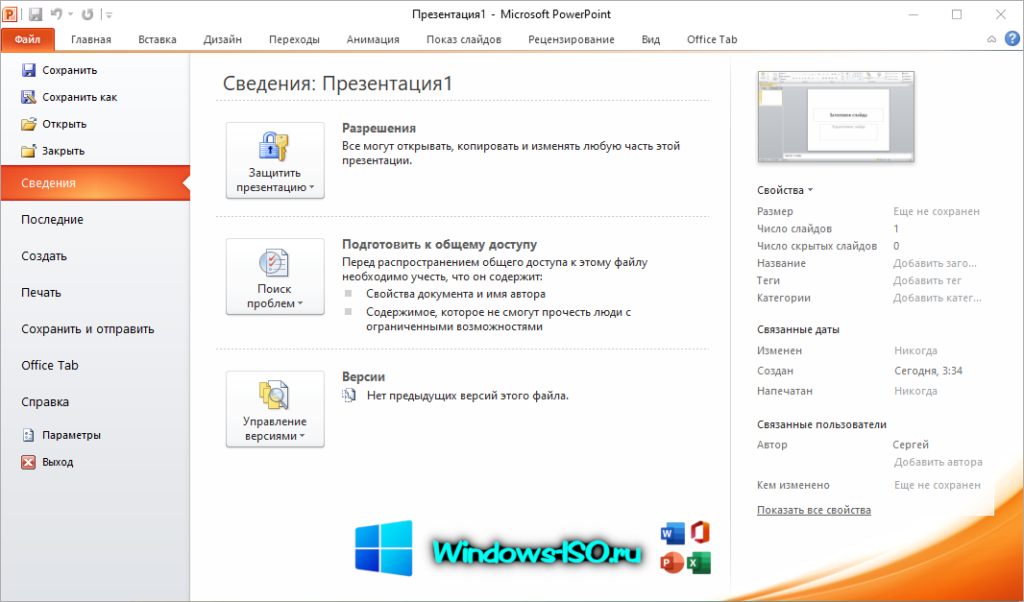Image resolution: width=1024 pixels, height=602 pixels.
Task: Open the quick access toolbar customize arrow
Action: (x=108, y=14)
